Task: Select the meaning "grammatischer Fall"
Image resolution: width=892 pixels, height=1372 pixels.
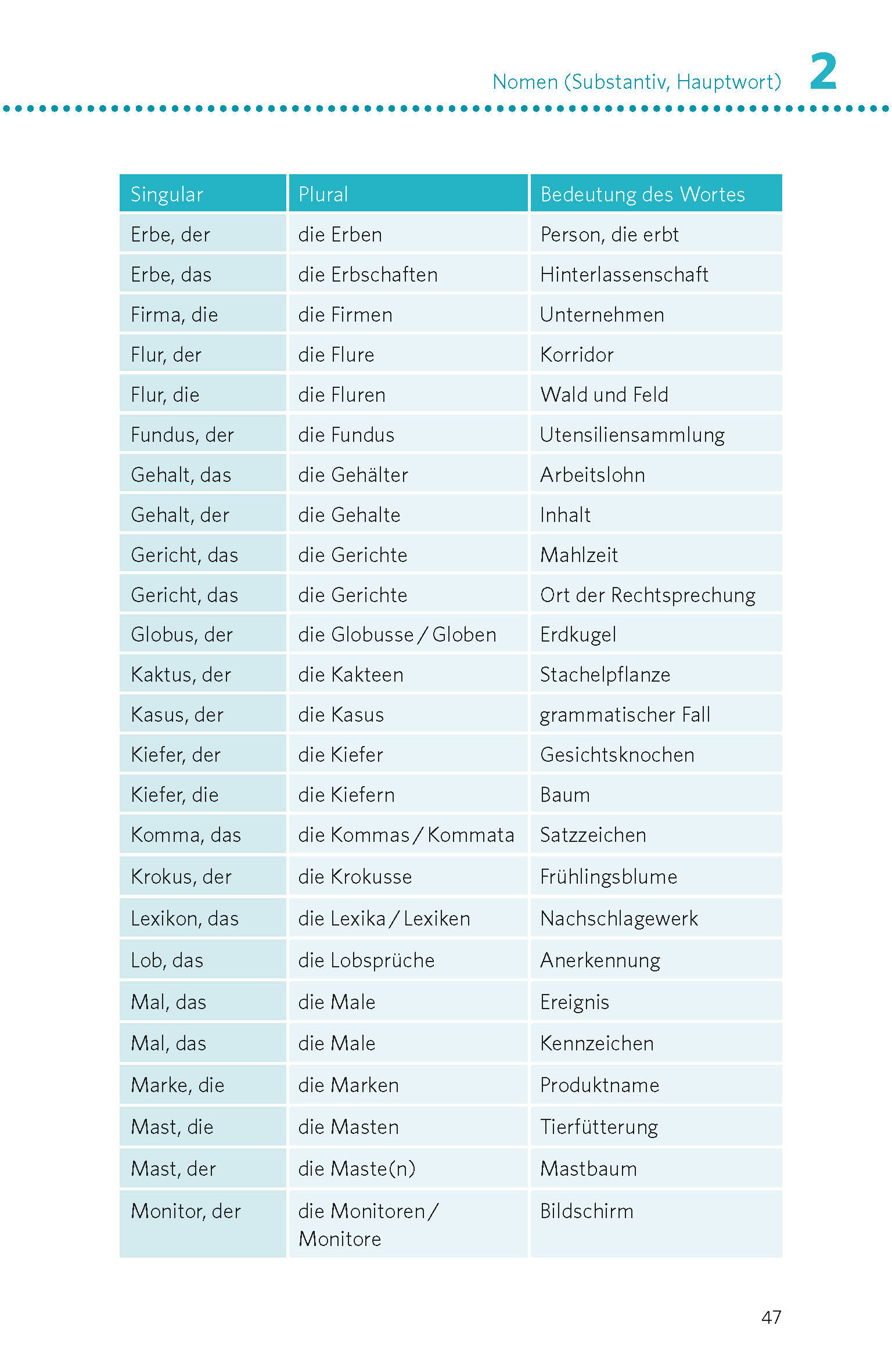Action: [625, 715]
